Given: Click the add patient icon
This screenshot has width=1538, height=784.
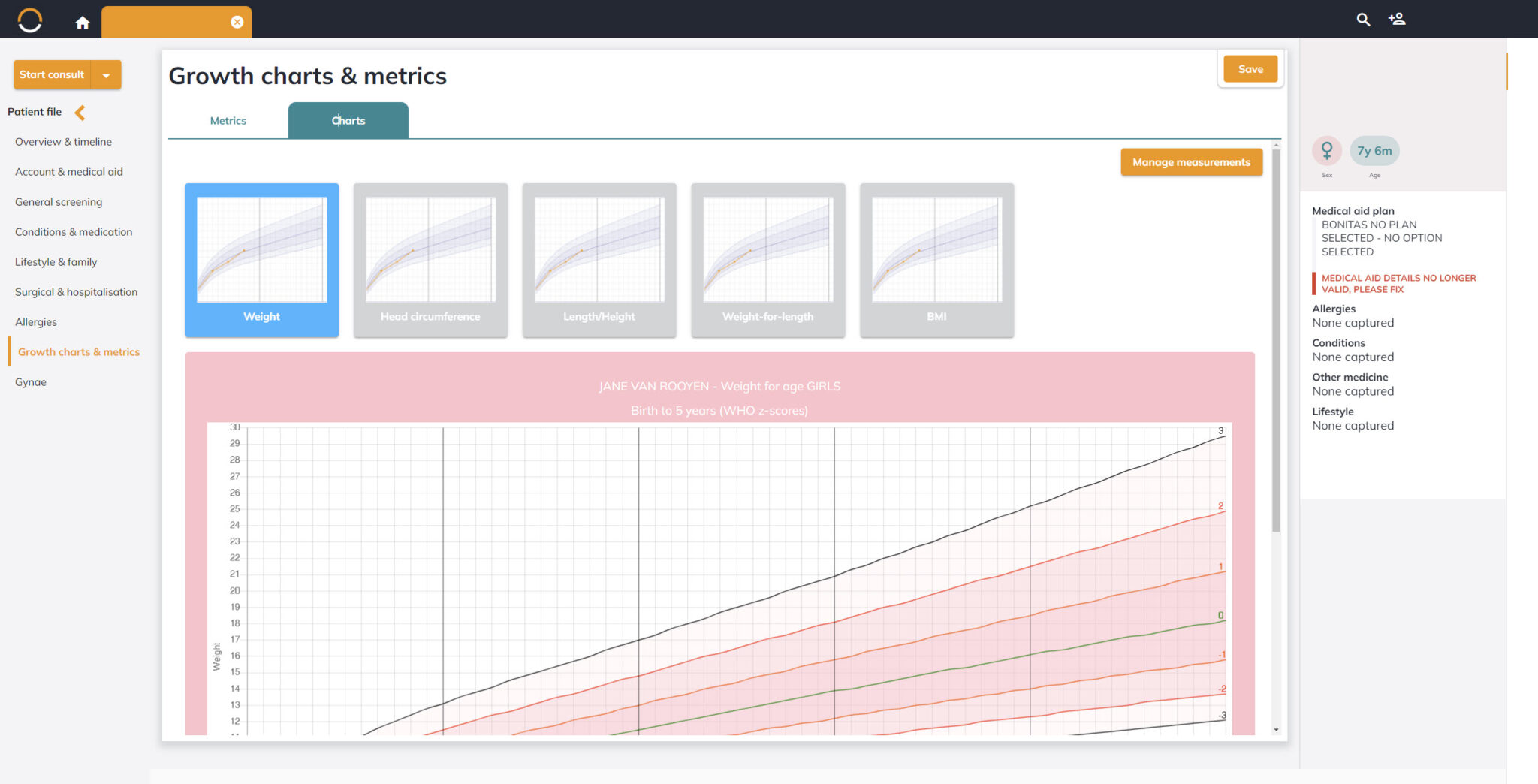Looking at the screenshot, I should point(1397,20).
